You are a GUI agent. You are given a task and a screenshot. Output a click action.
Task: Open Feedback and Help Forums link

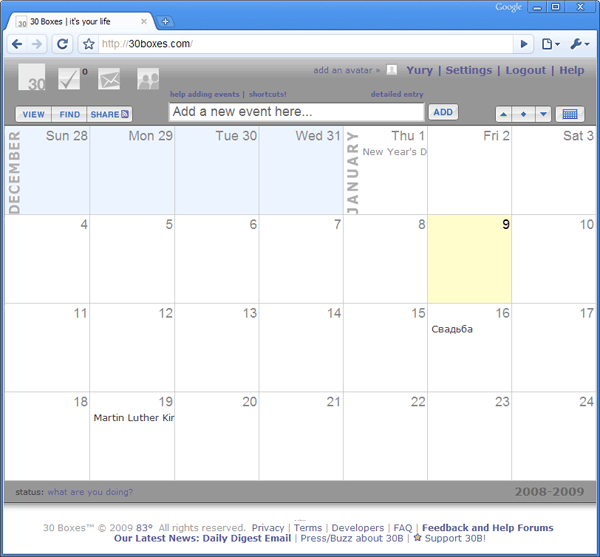tap(488, 528)
